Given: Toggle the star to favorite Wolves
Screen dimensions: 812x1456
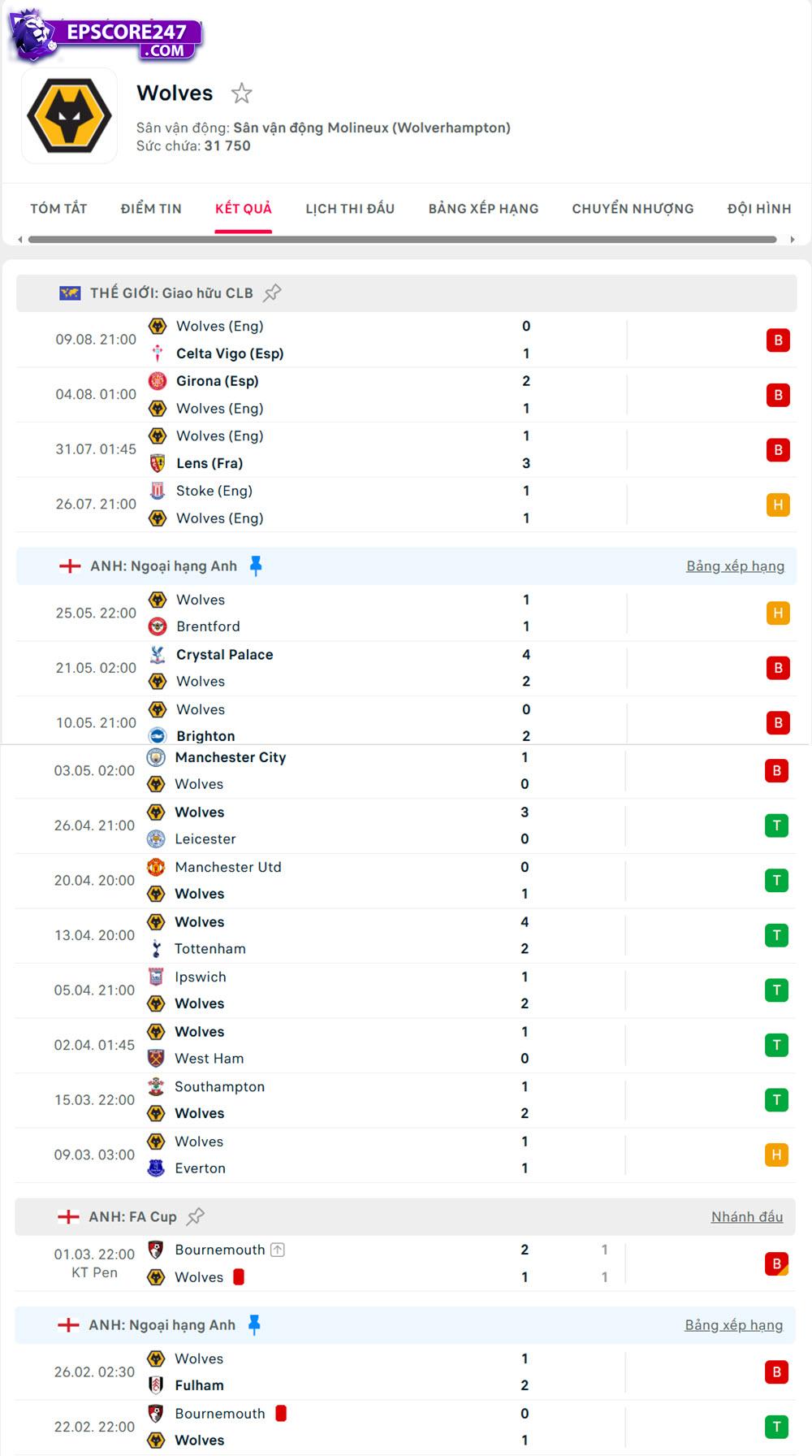Looking at the screenshot, I should pyautogui.click(x=242, y=93).
